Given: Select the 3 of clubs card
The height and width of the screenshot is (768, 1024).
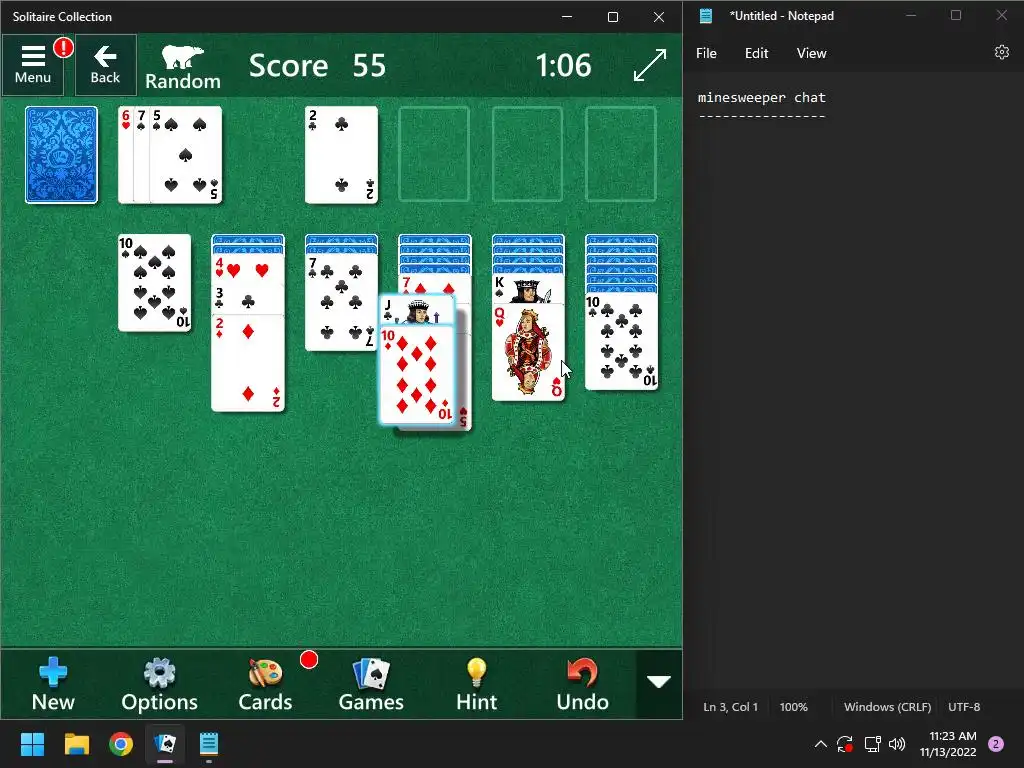Looking at the screenshot, I should (x=248, y=299).
